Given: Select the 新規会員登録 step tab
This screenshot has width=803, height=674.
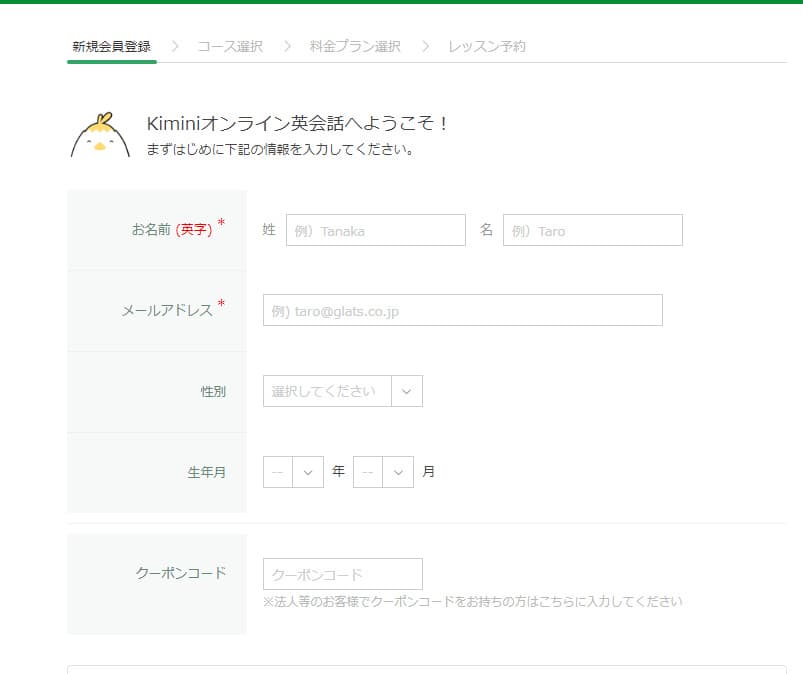Looking at the screenshot, I should coord(112,47).
